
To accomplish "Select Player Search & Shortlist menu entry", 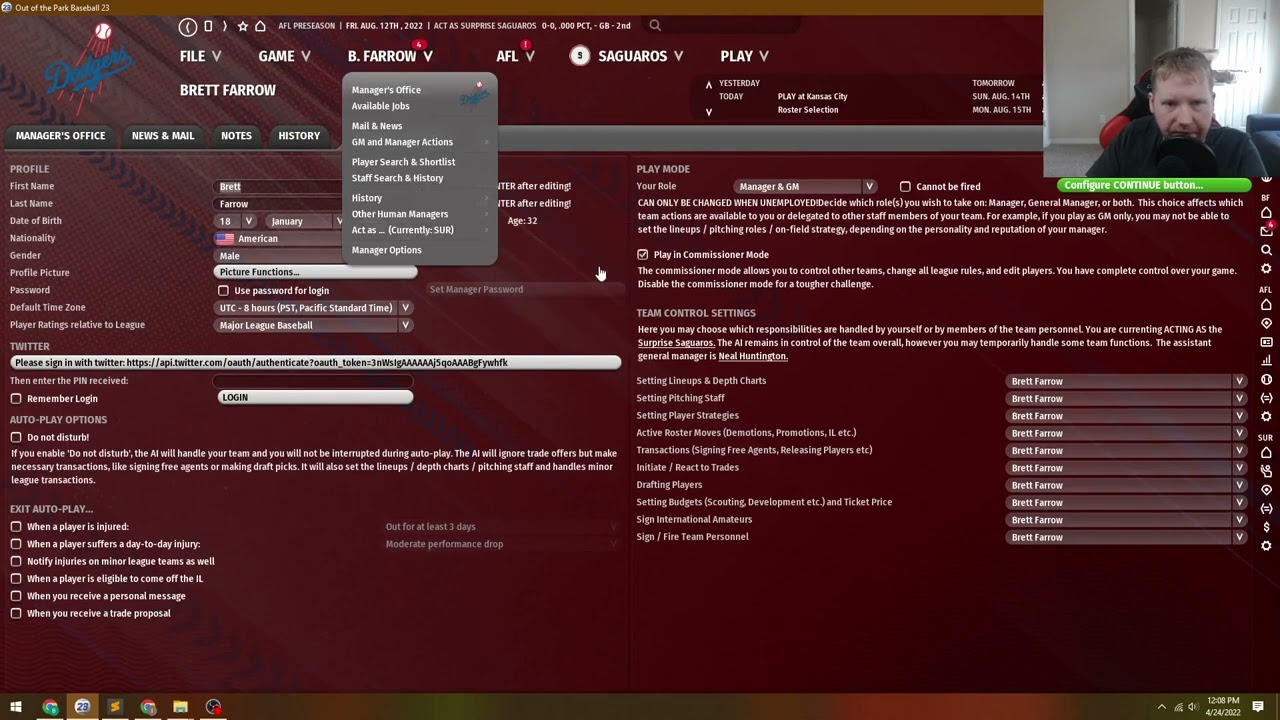I will tap(403, 162).
